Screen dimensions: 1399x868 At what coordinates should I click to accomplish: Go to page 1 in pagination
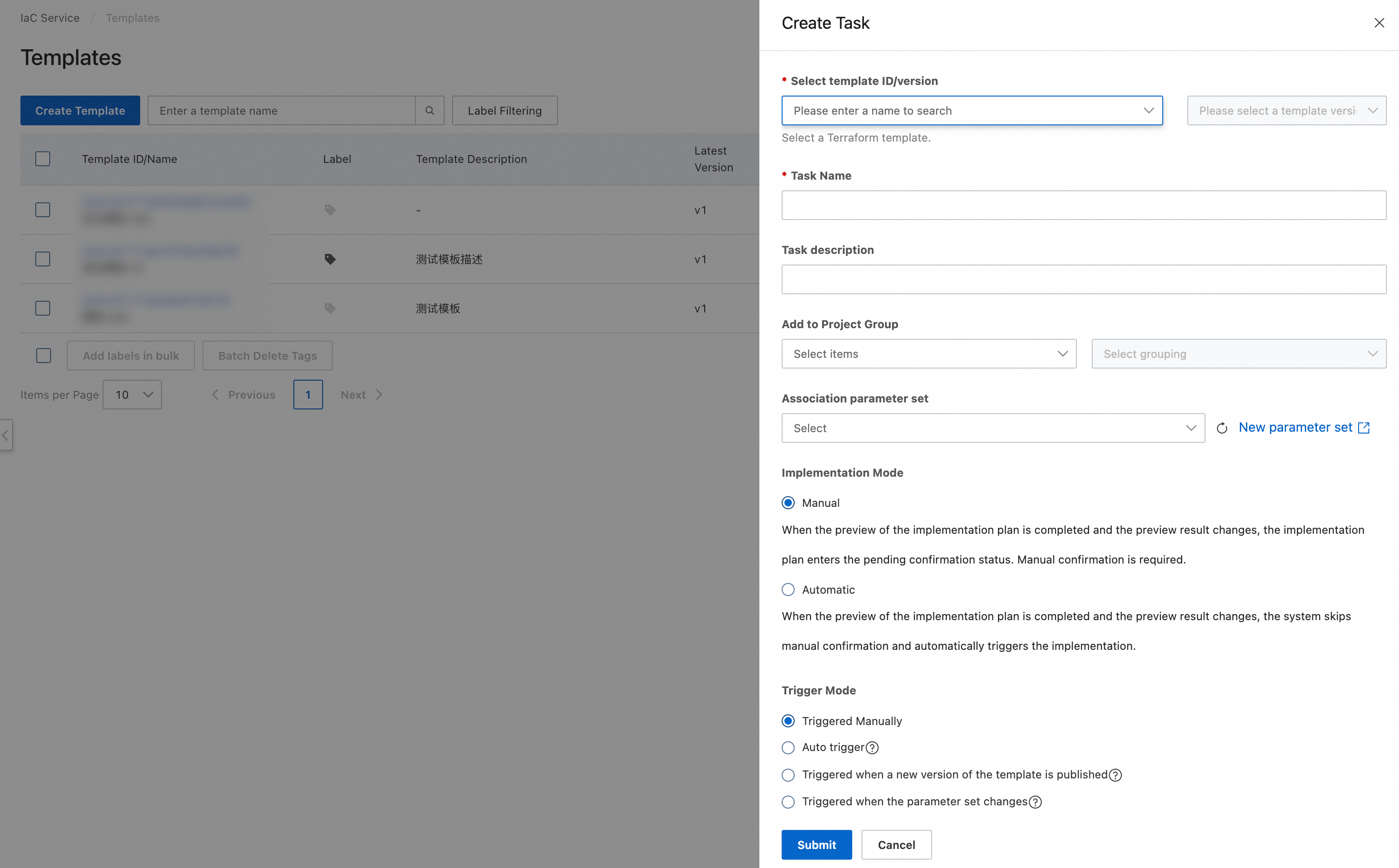pyautogui.click(x=308, y=395)
